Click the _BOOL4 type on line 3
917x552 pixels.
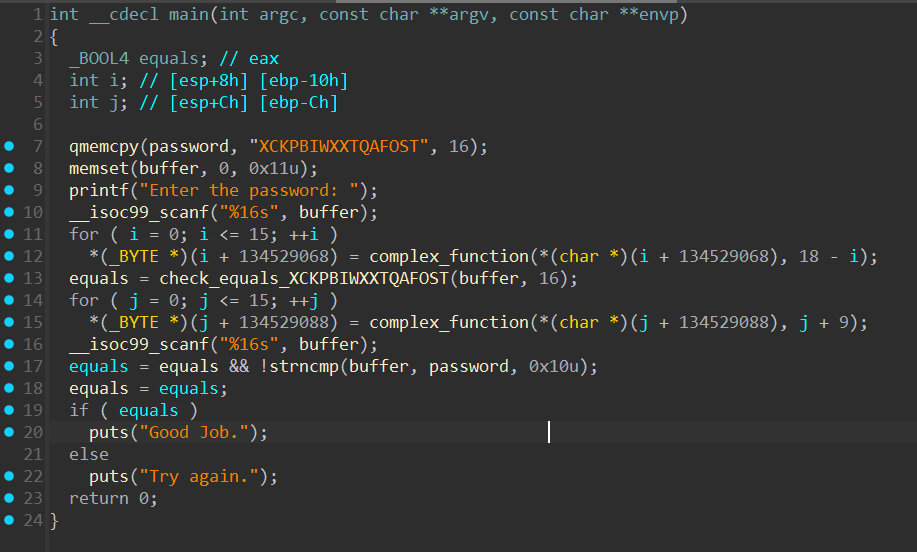99,58
